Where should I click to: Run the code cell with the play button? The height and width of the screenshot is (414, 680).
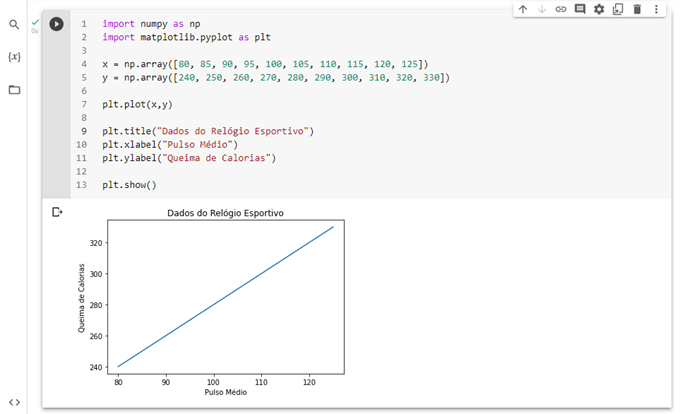coord(56,24)
